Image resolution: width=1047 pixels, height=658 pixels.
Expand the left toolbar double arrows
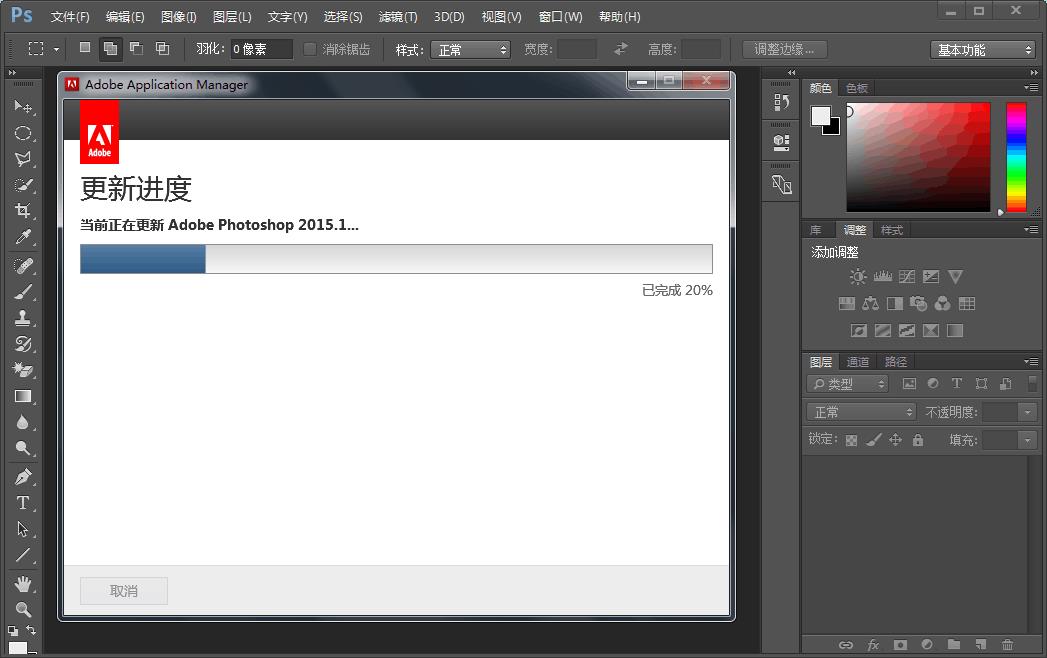[x=11, y=73]
